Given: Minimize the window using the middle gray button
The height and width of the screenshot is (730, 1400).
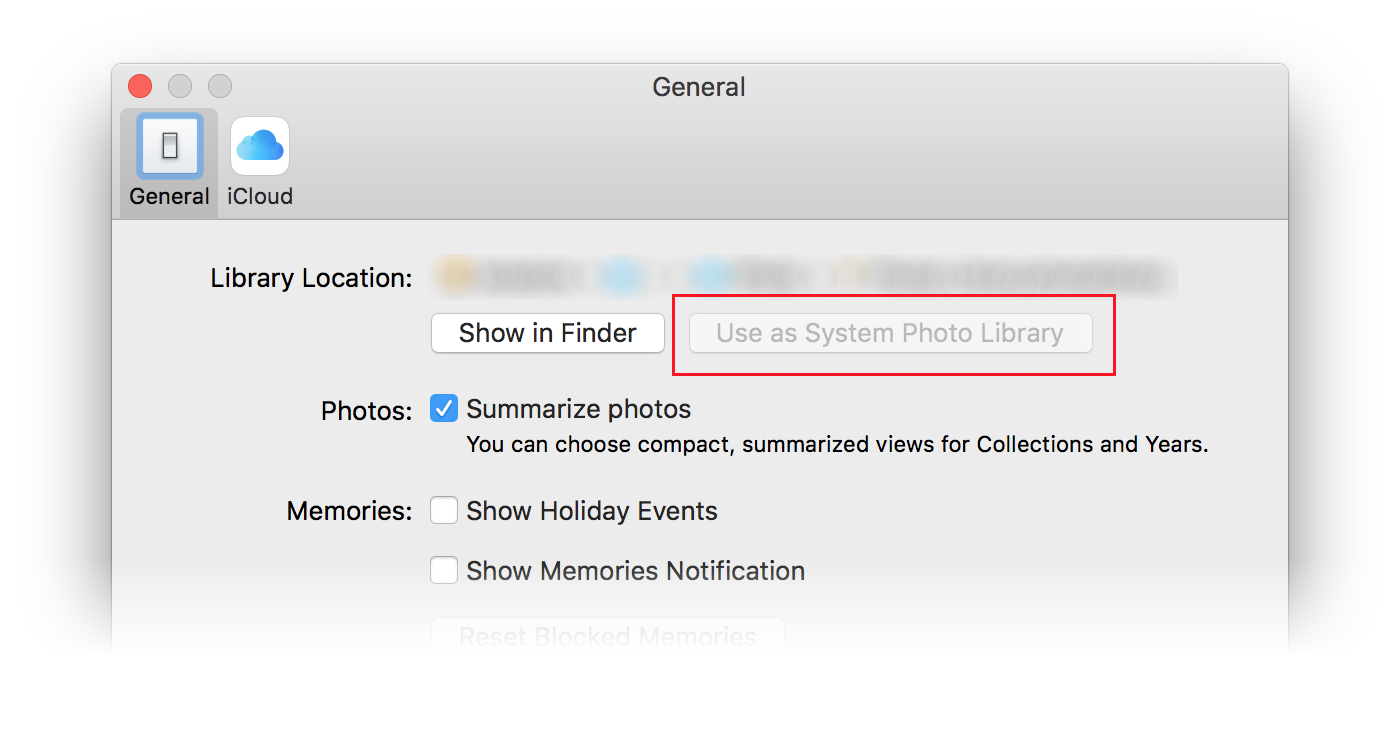Looking at the screenshot, I should click(x=180, y=86).
